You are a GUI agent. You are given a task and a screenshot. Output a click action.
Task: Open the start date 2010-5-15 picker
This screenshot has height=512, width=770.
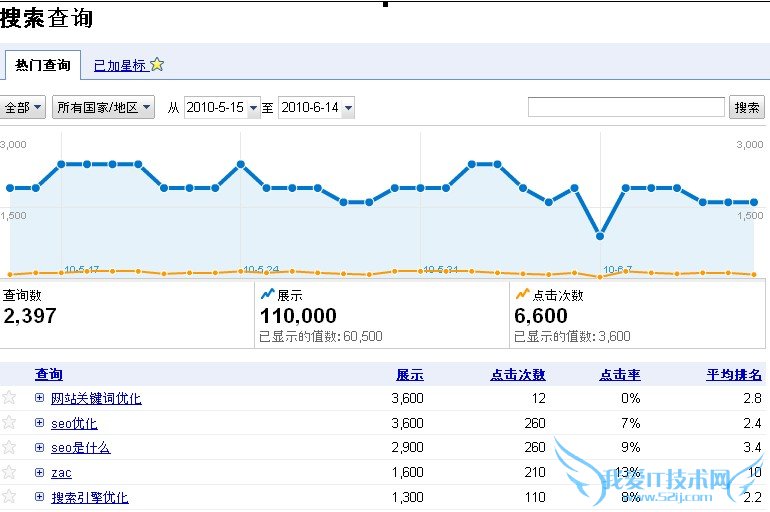221,107
